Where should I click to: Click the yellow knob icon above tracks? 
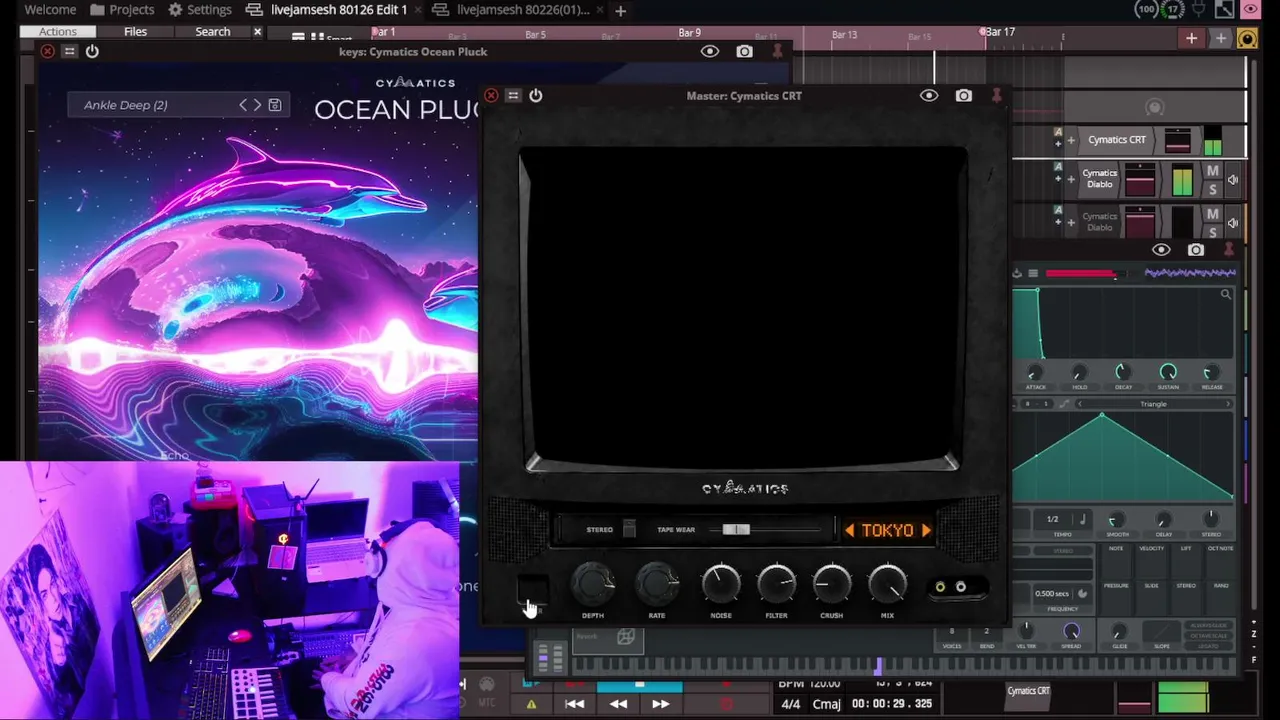pyautogui.click(x=1247, y=39)
